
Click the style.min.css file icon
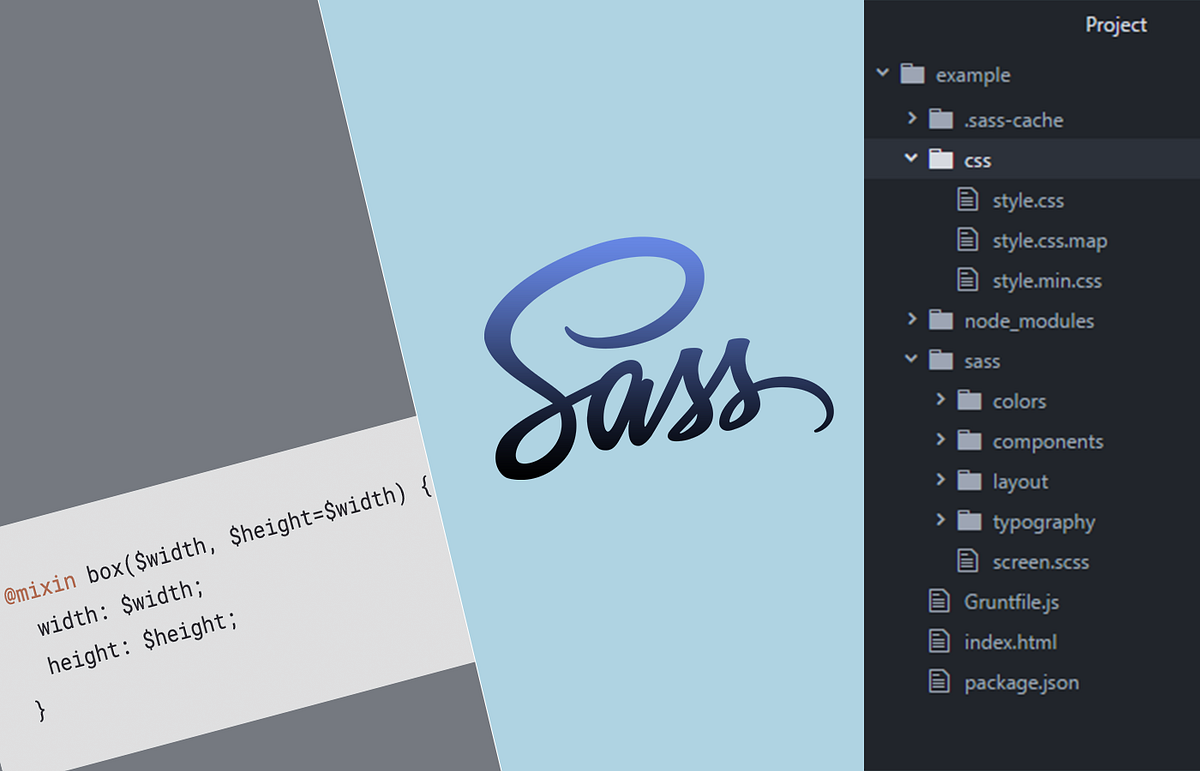(x=968, y=280)
